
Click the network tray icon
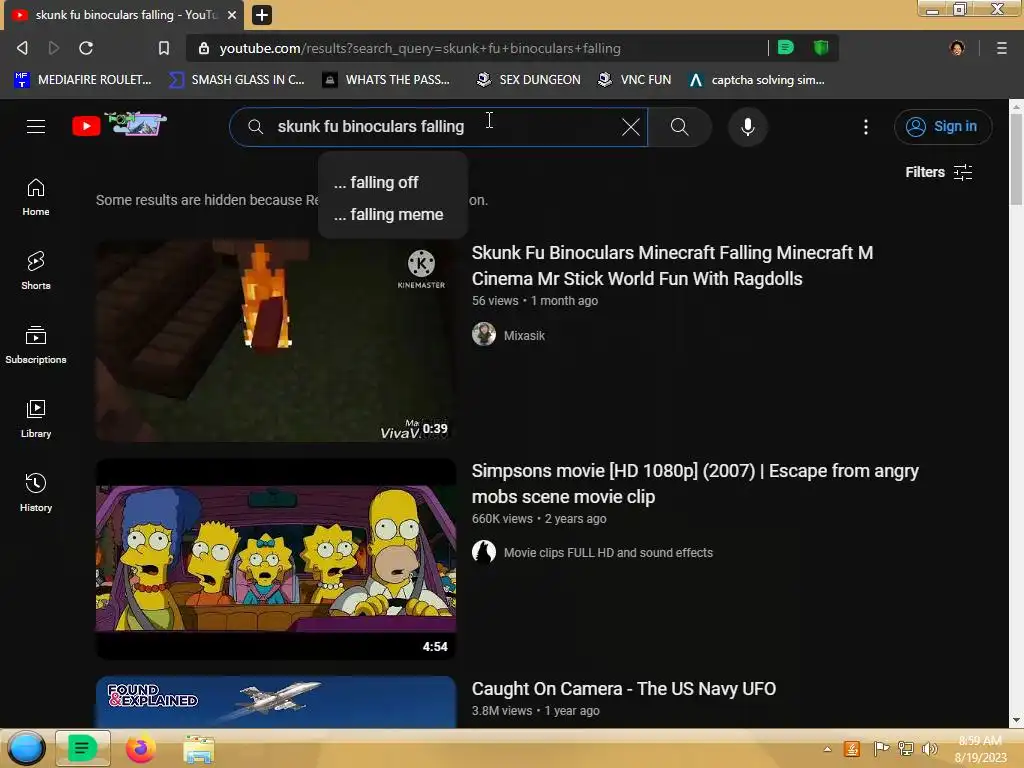click(906, 748)
